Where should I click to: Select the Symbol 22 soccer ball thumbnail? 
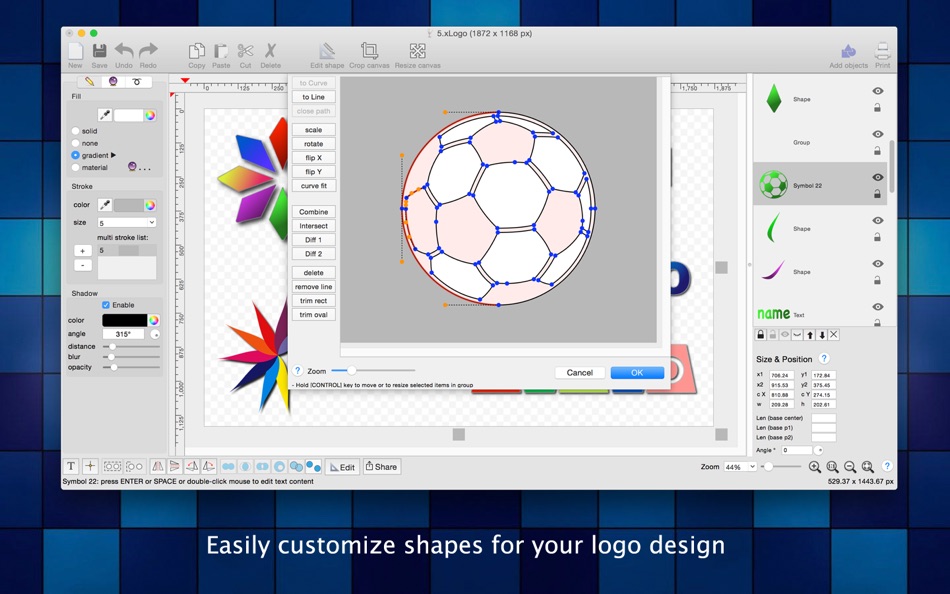point(774,184)
